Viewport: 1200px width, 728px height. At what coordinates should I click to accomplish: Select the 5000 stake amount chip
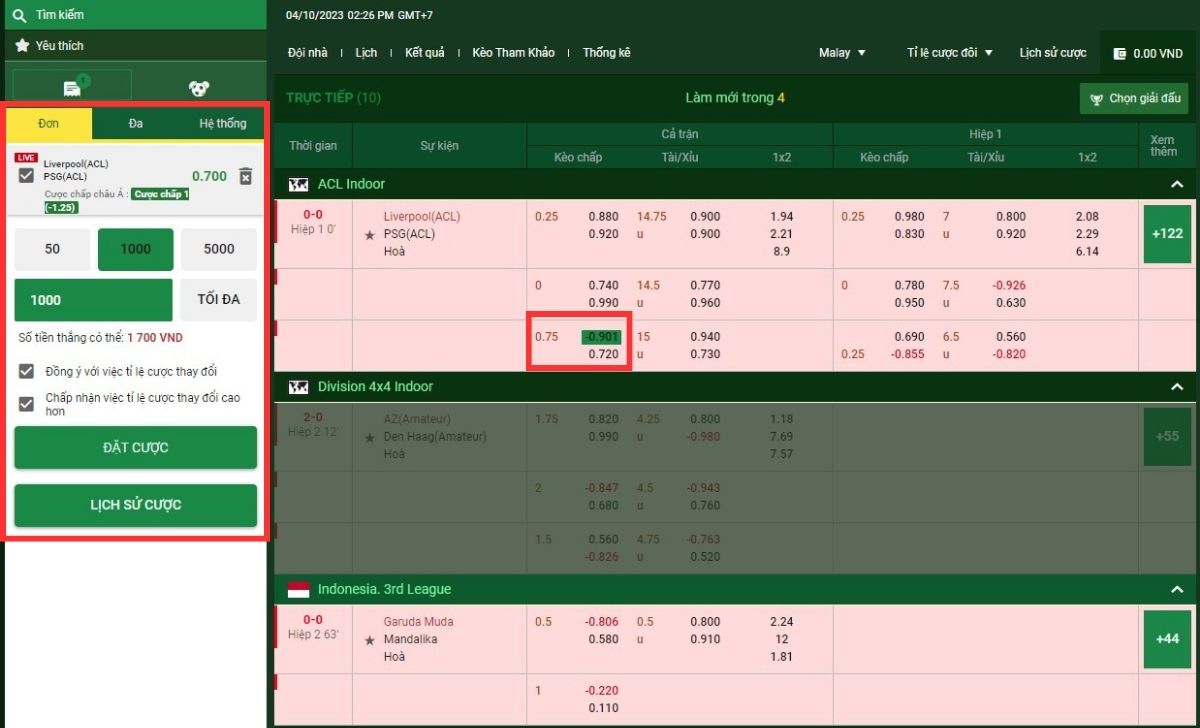pyautogui.click(x=219, y=250)
